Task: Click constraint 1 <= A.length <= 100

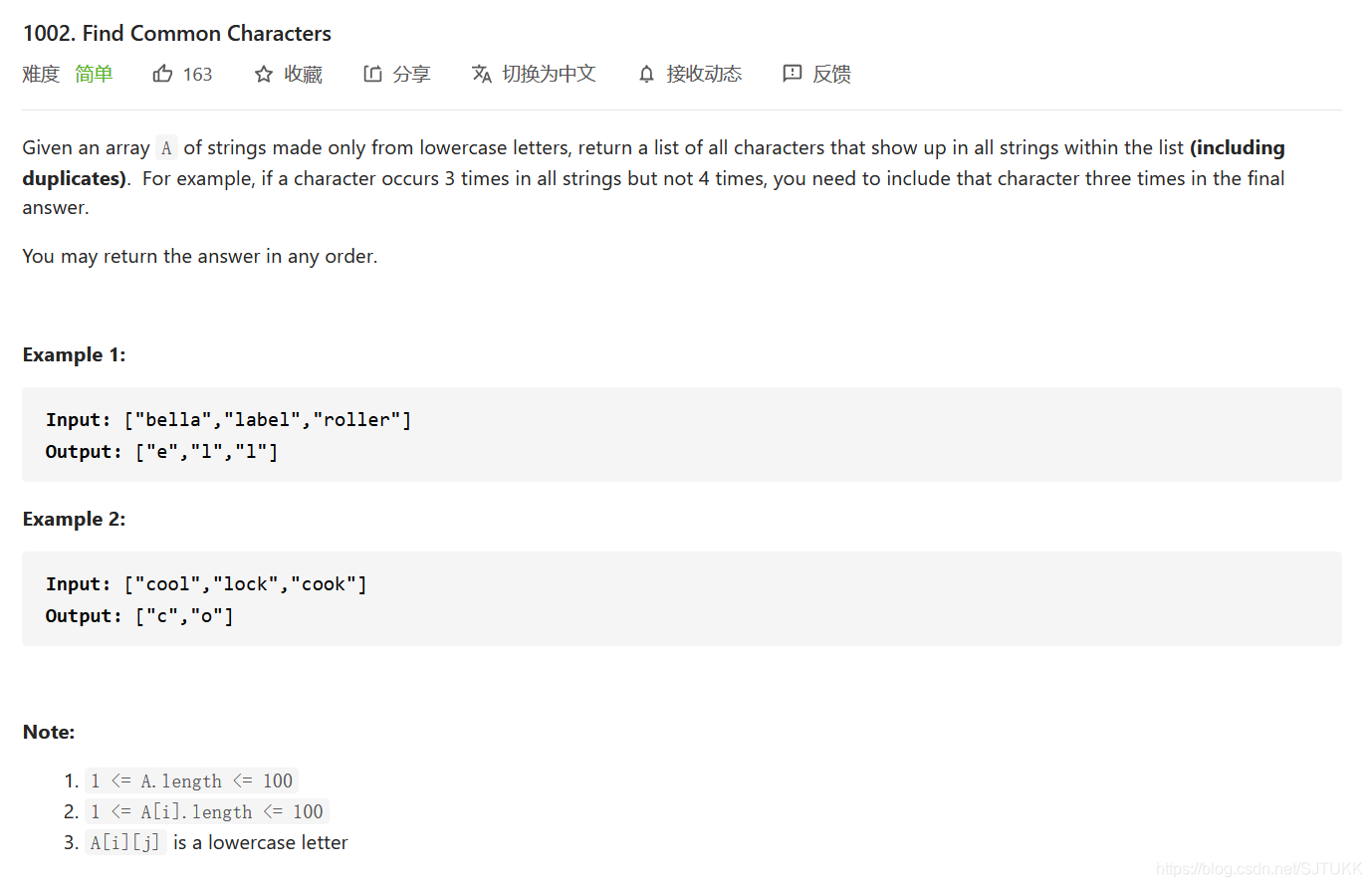Action: coord(191,781)
